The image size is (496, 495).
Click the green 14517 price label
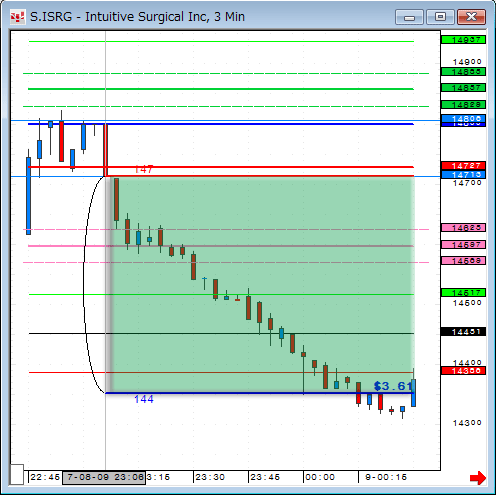(x=463, y=293)
